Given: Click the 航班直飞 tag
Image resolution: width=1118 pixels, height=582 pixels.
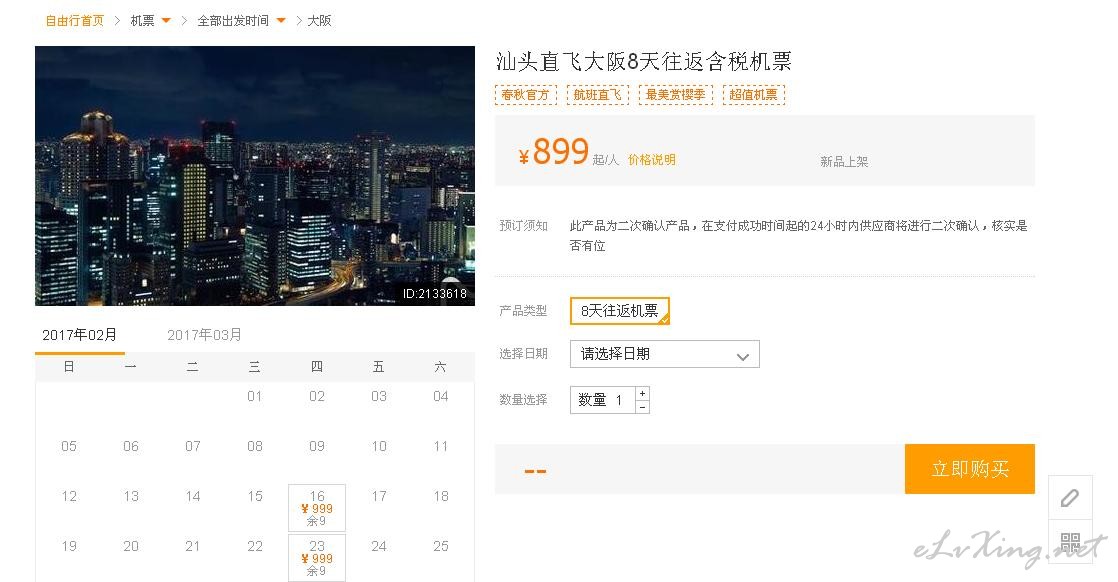Looking at the screenshot, I should 596,95.
